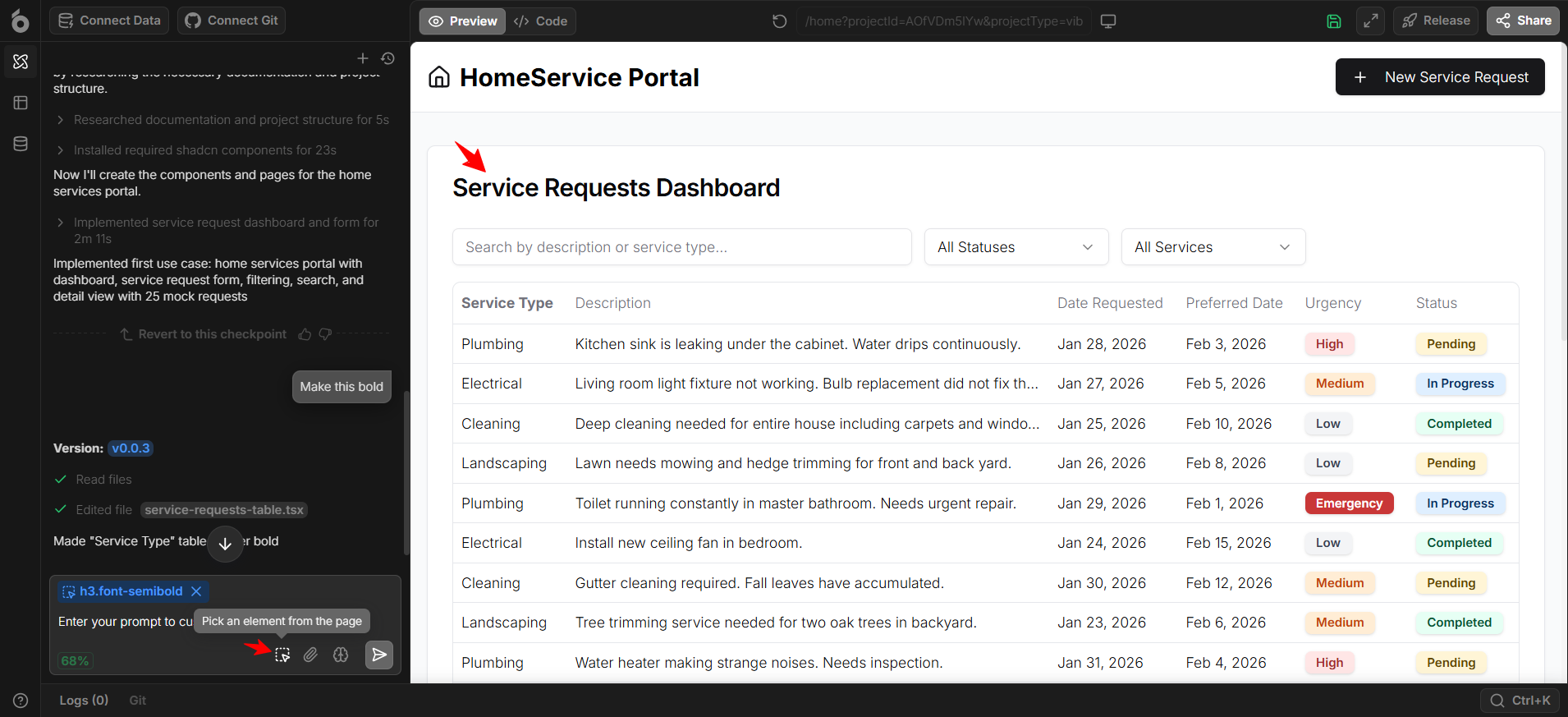Remove the h3.font-semibold selected element chip

pos(196,591)
